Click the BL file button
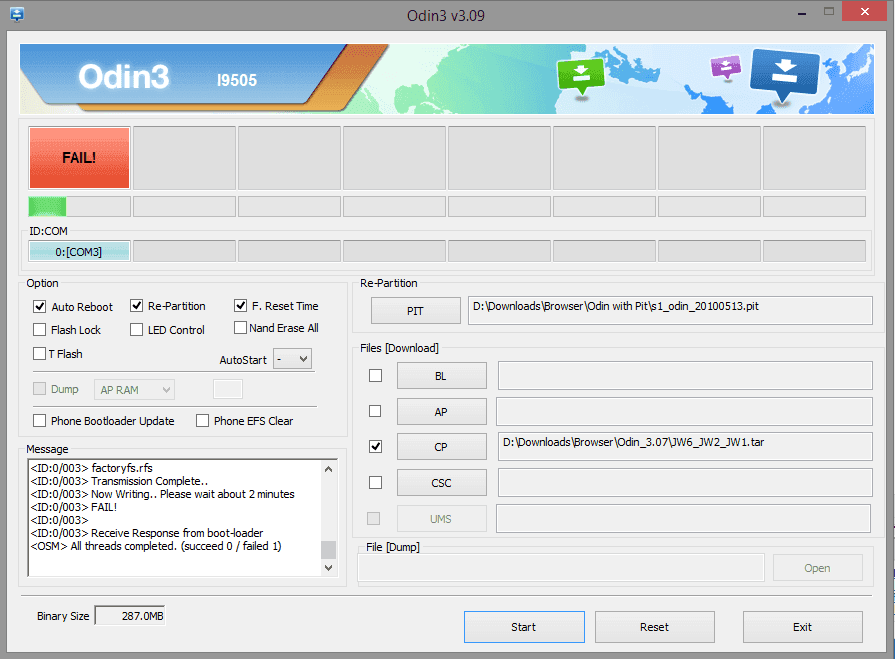 pos(442,375)
